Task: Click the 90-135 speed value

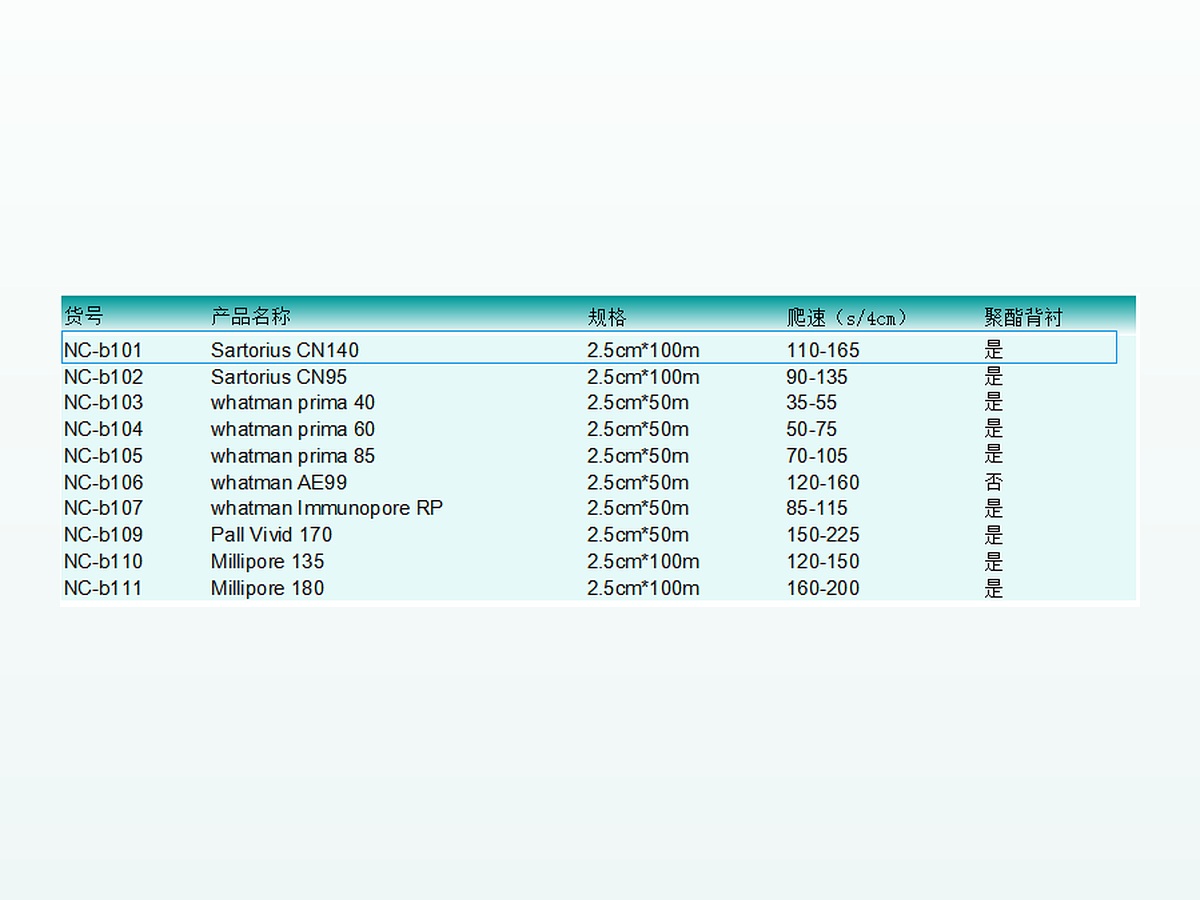Action: point(817,377)
